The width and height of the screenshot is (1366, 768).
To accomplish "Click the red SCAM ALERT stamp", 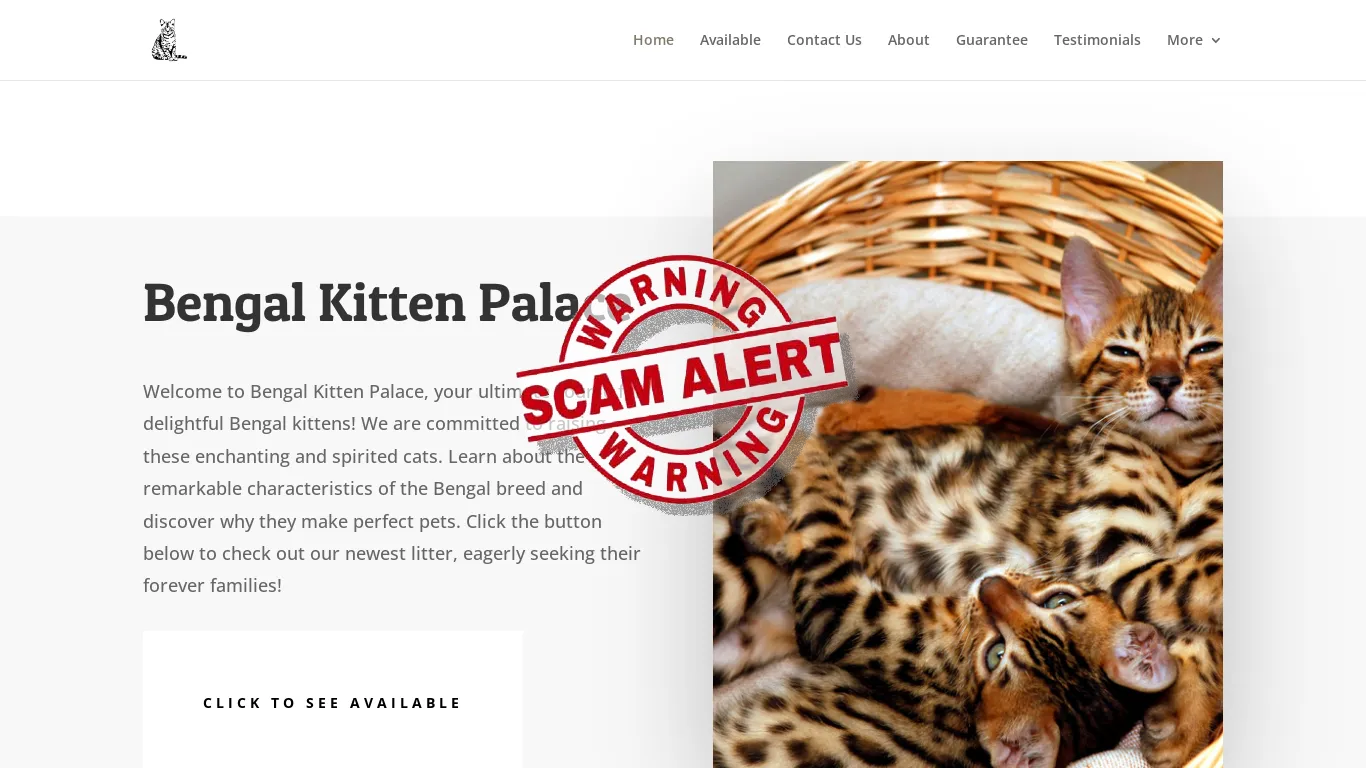I will [683, 385].
